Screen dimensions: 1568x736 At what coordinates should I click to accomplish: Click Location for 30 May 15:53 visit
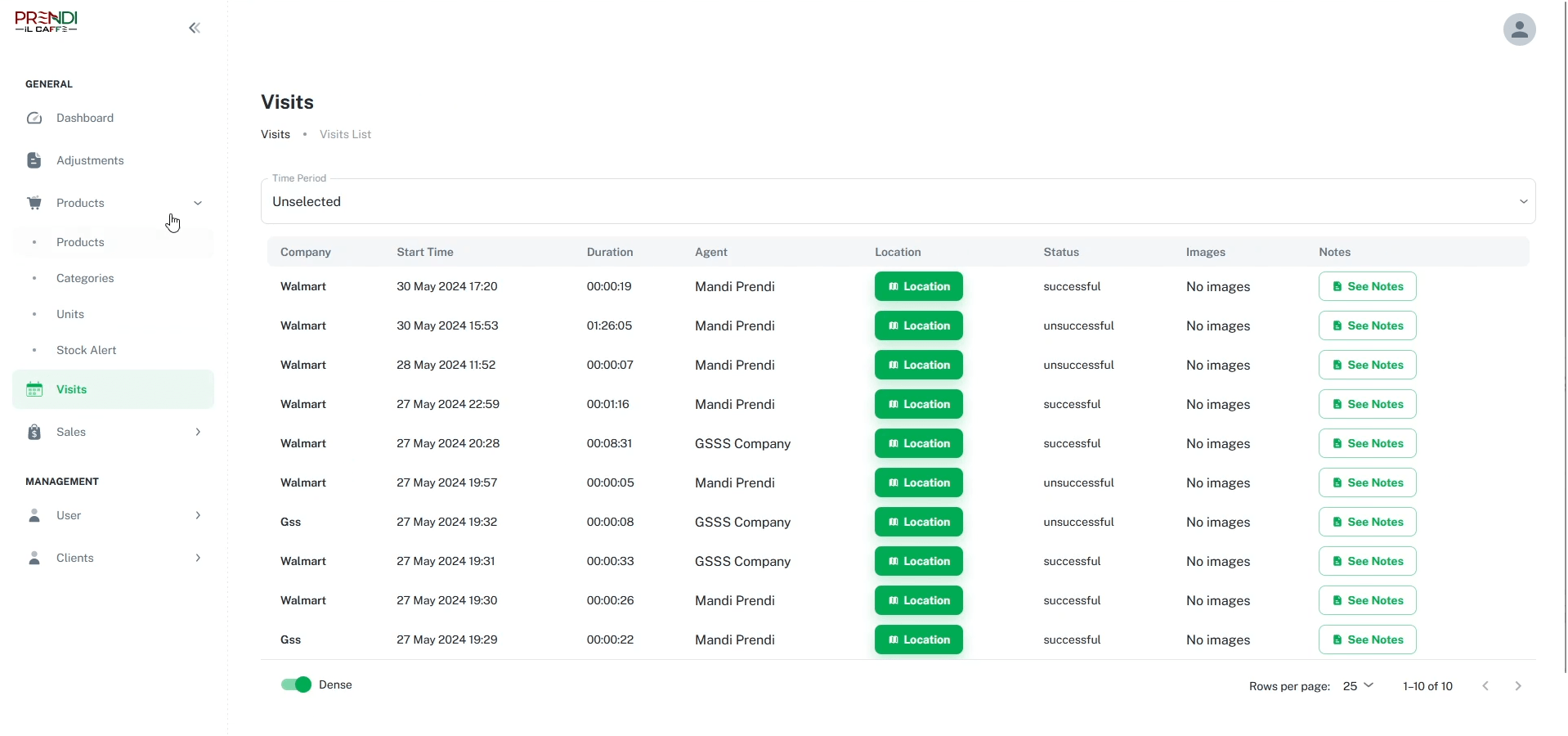pos(919,325)
